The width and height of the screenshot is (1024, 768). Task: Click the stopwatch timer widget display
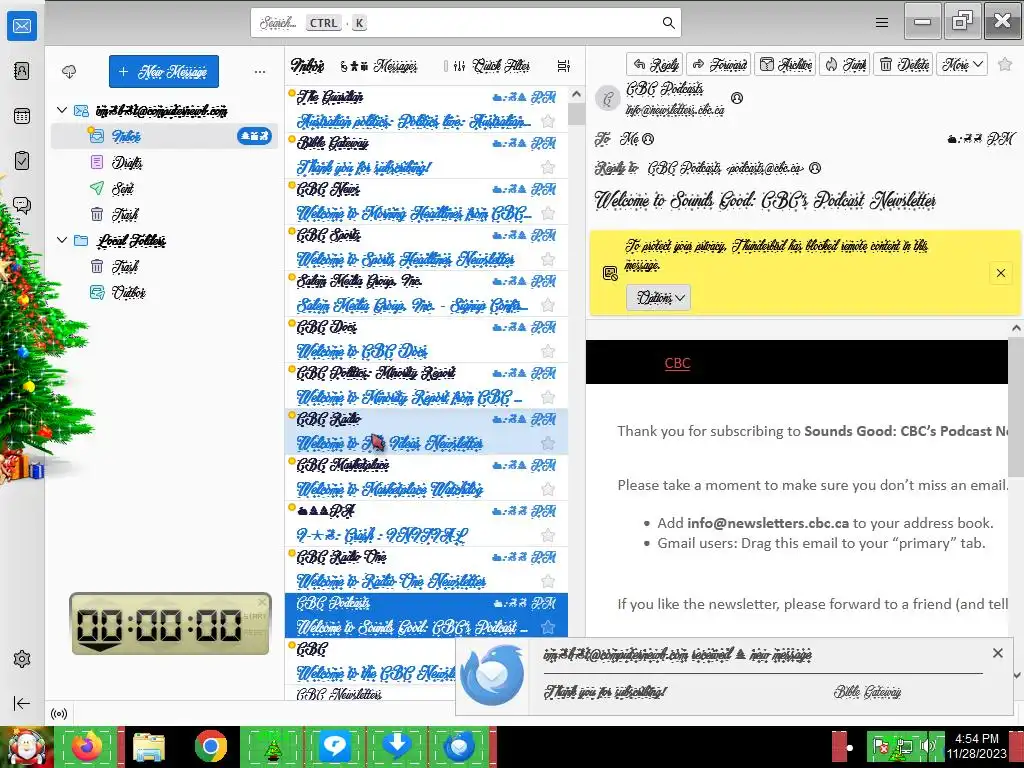pos(160,624)
